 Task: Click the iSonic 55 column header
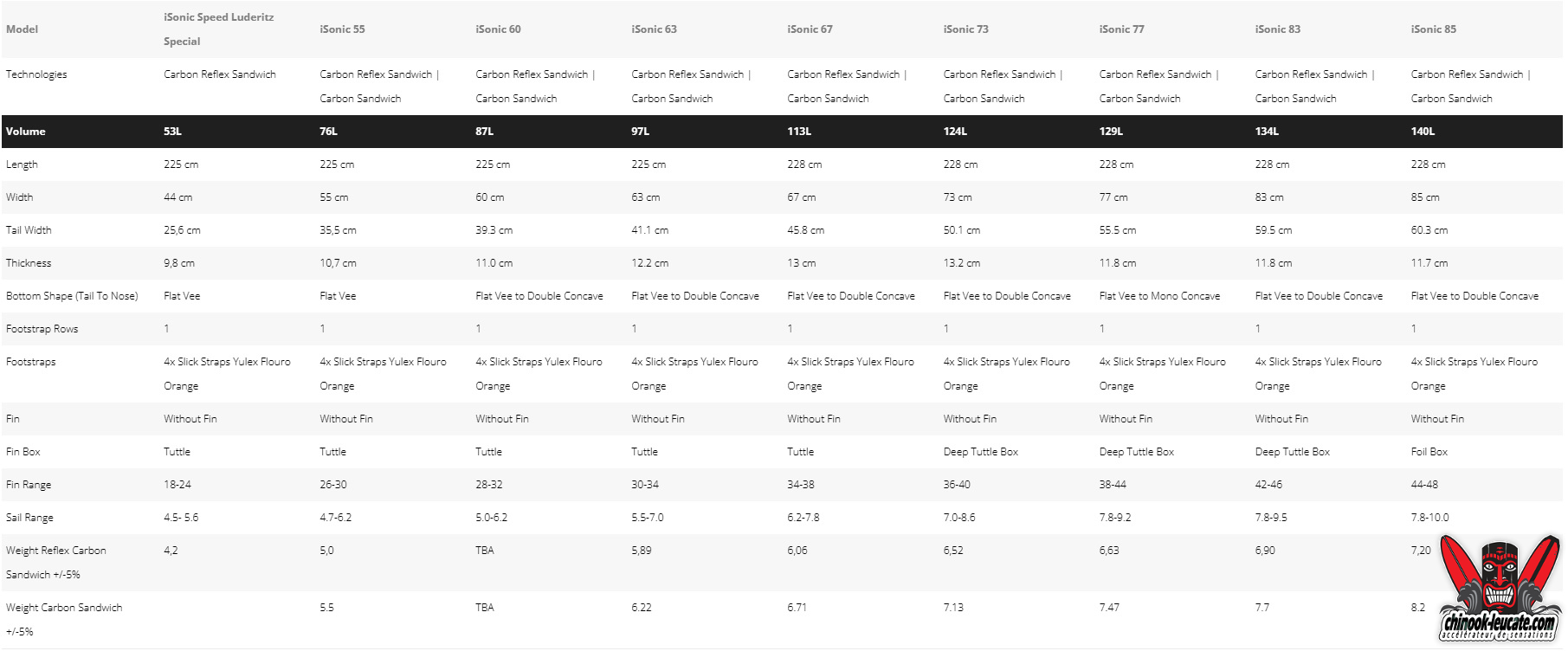pos(342,29)
